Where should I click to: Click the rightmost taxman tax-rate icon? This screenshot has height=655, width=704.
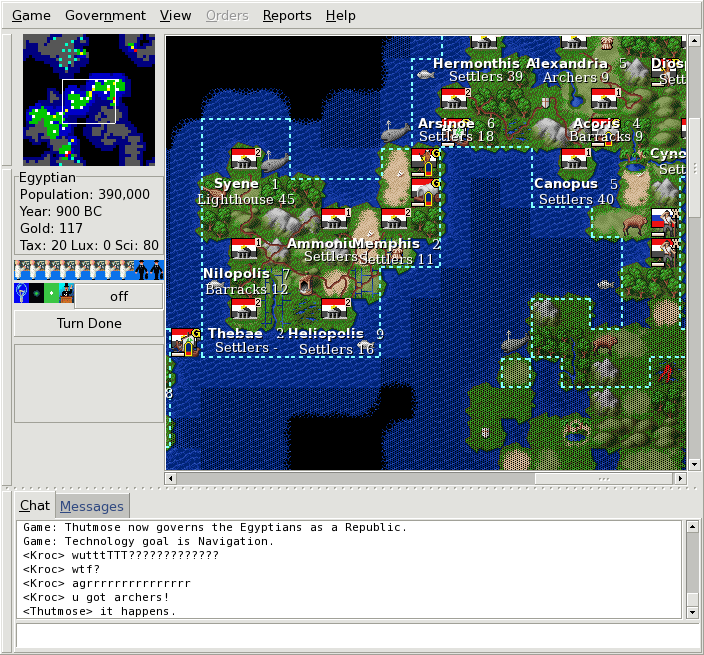(156, 270)
